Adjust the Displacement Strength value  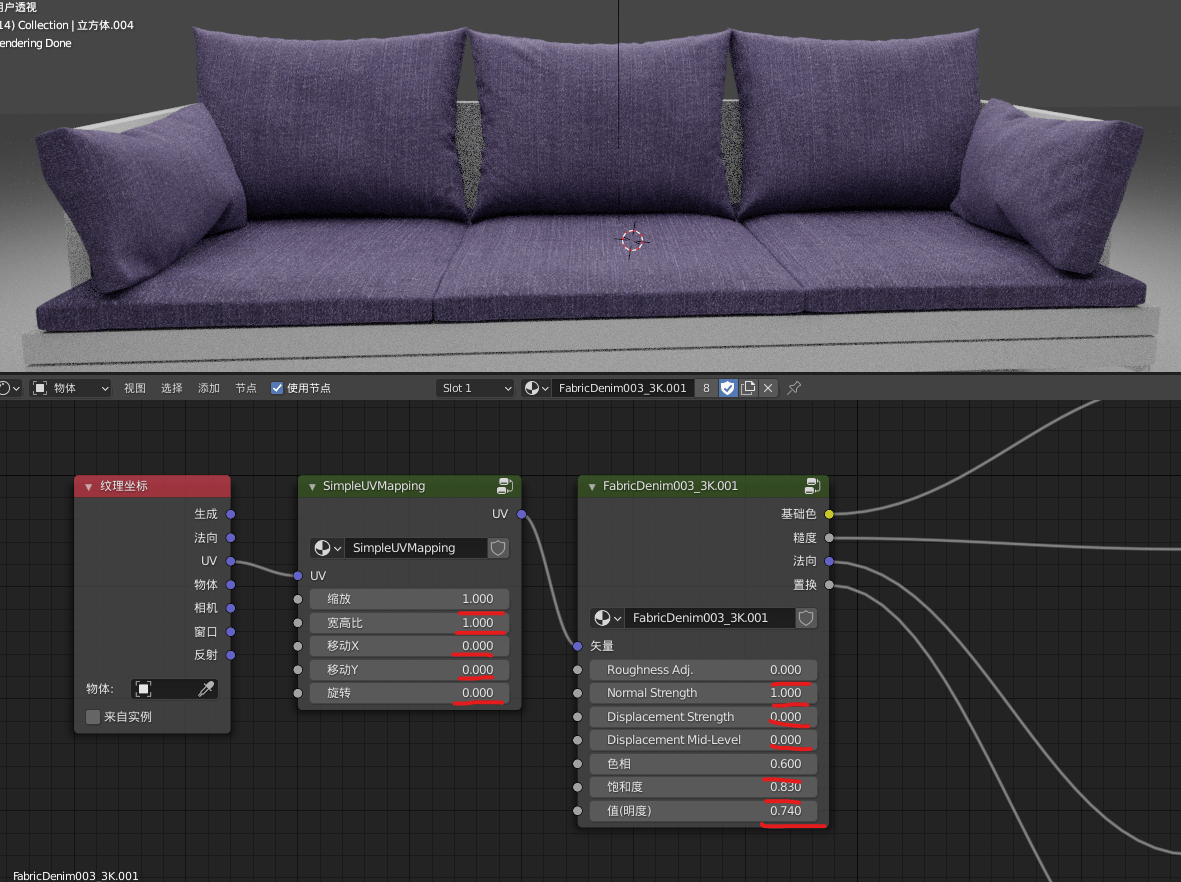coord(703,716)
